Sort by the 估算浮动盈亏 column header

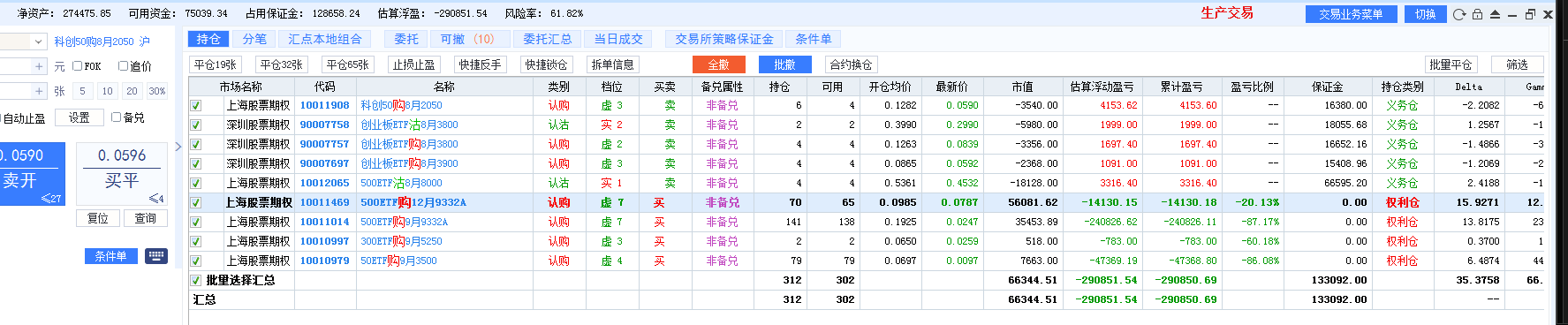[1102, 87]
